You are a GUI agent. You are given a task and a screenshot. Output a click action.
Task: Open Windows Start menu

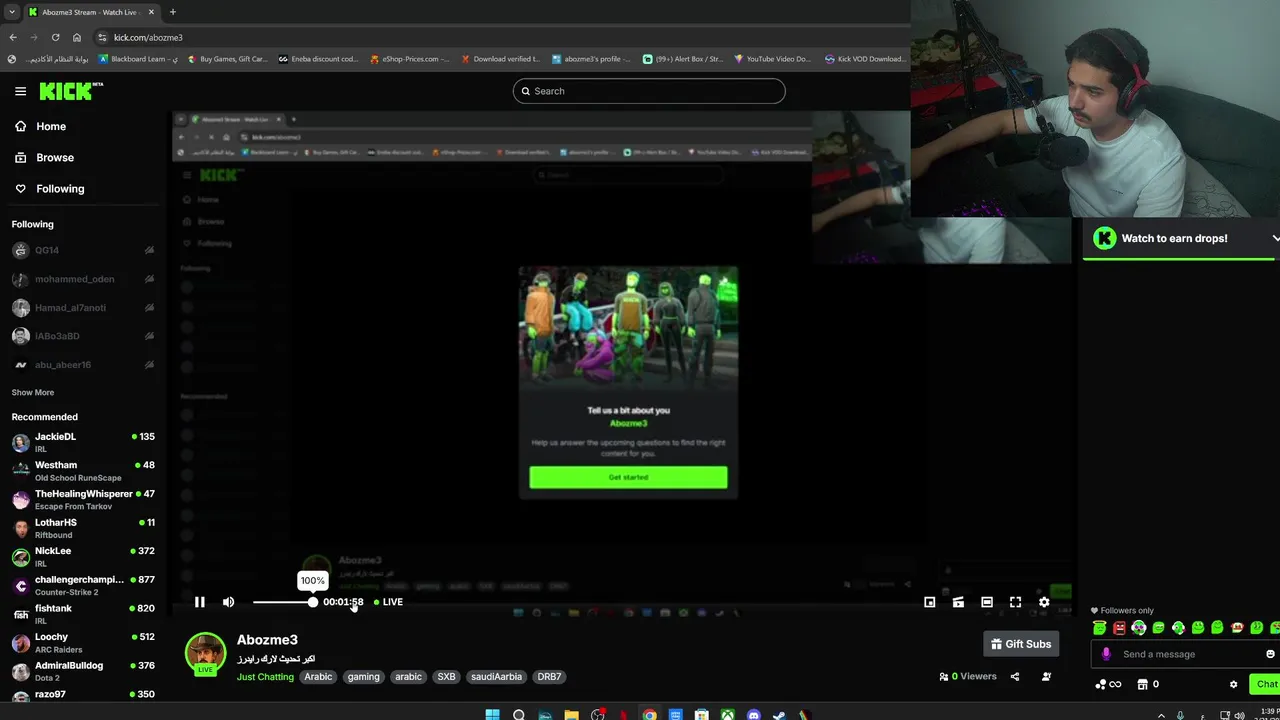coord(492,714)
